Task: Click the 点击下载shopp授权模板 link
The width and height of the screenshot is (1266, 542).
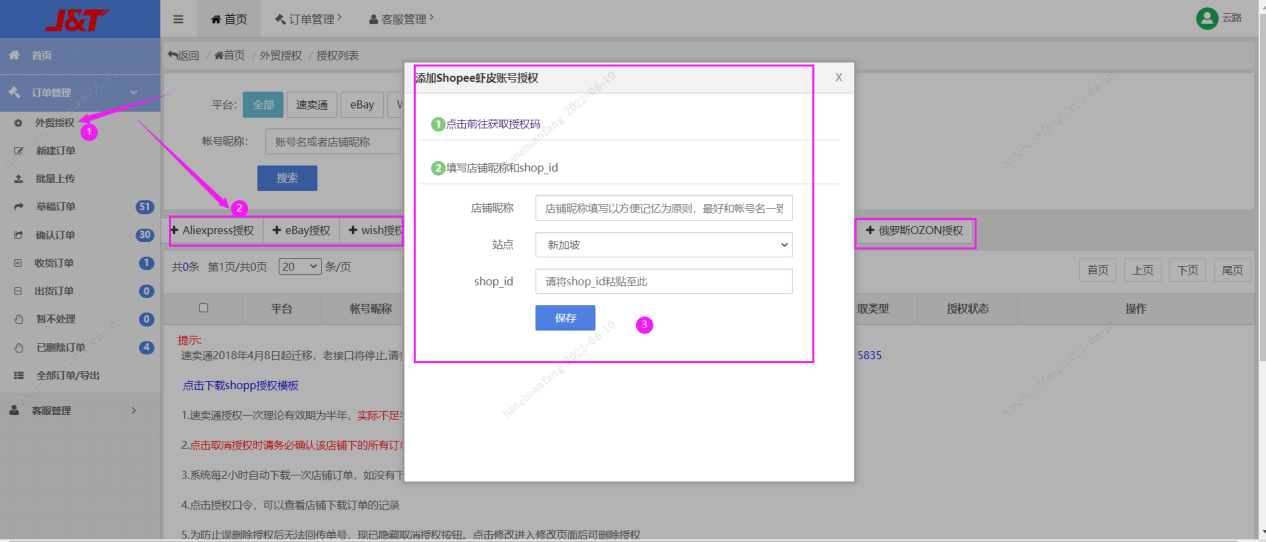Action: pos(240,385)
